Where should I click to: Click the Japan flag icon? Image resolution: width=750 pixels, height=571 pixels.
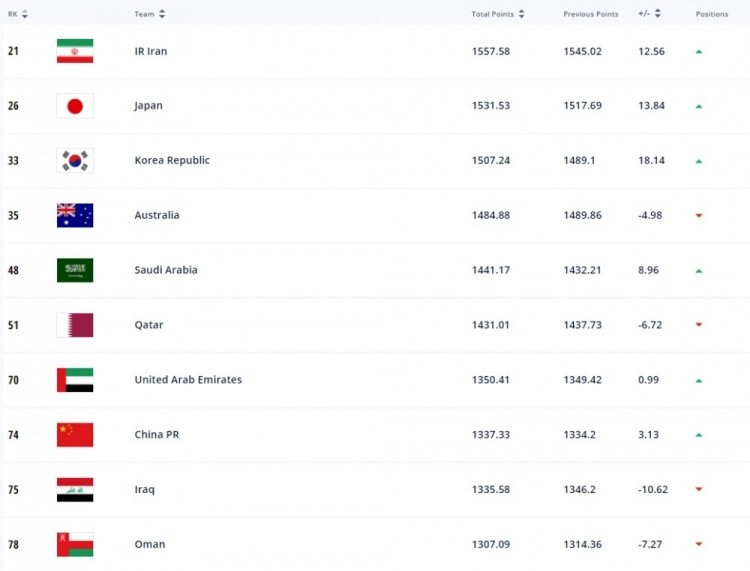click(x=75, y=106)
